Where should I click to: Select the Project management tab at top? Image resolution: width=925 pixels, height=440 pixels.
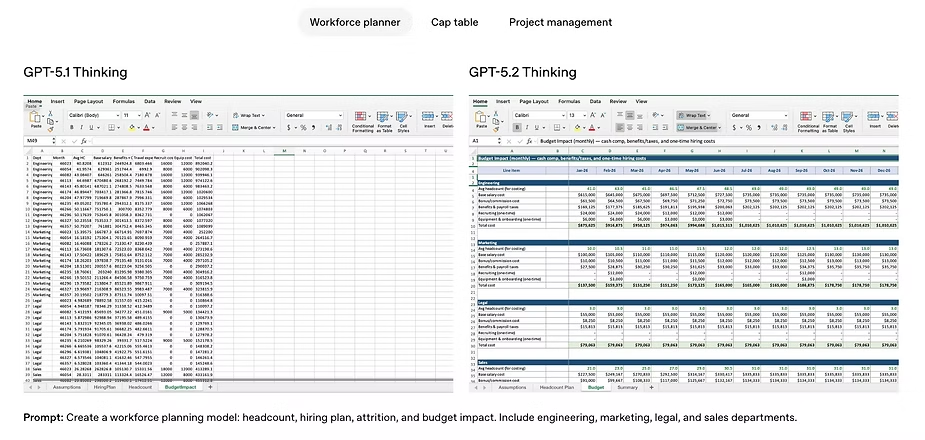[560, 22]
